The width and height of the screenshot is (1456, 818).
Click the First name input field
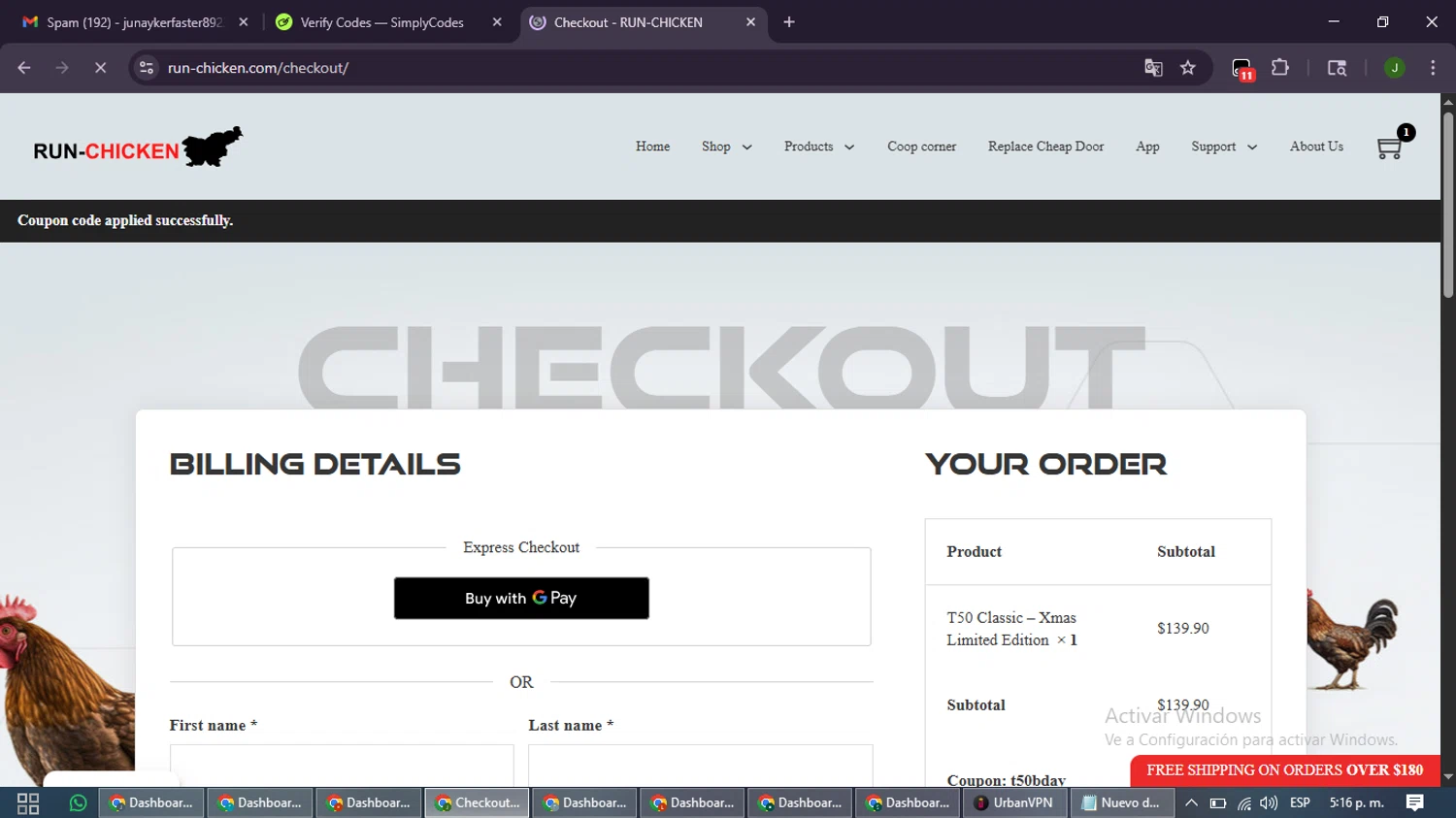342,766
